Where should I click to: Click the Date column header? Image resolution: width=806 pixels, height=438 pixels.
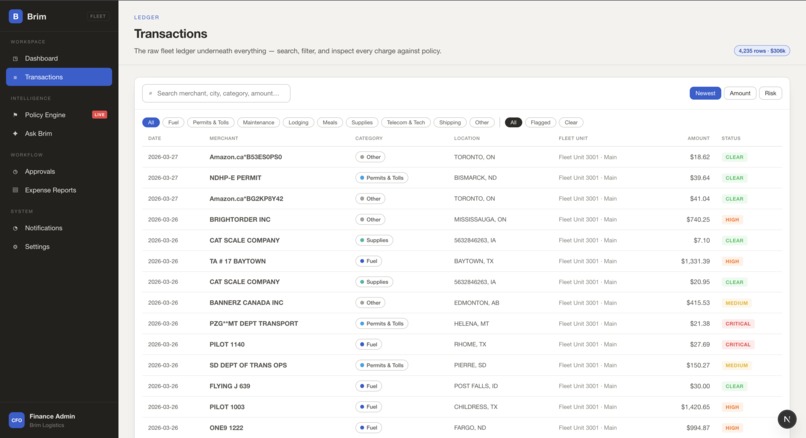(155, 138)
